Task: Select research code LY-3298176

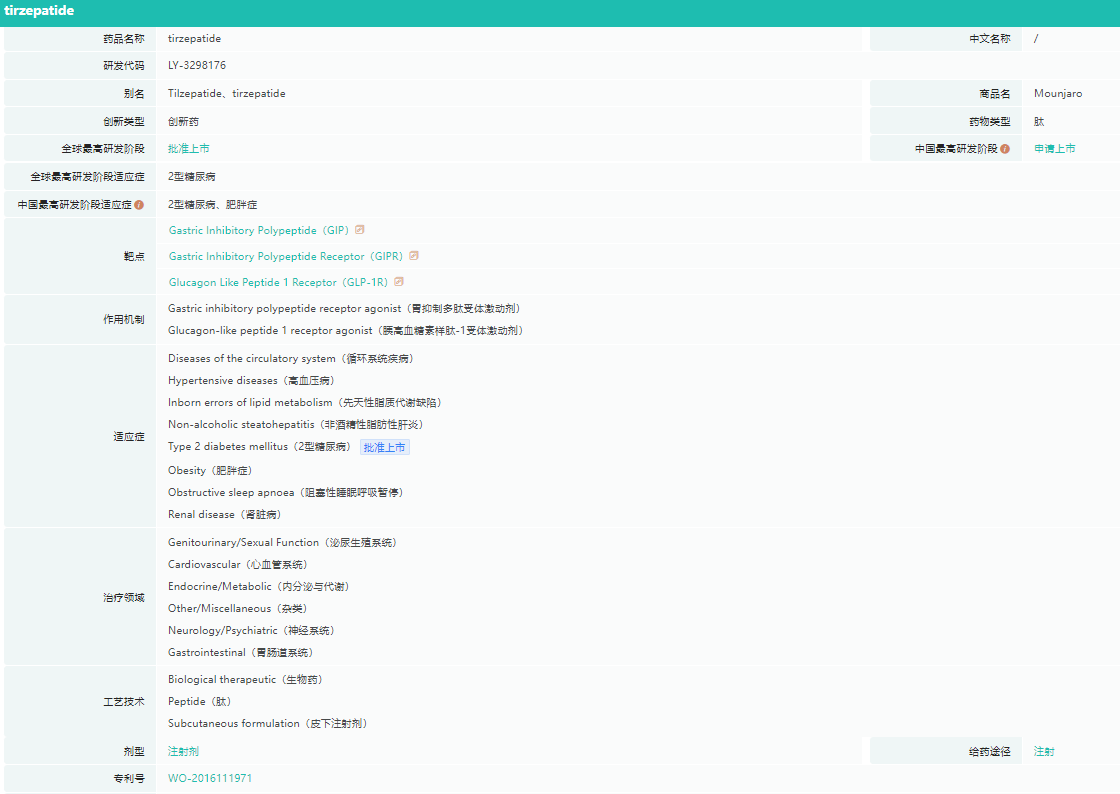Action: point(197,65)
